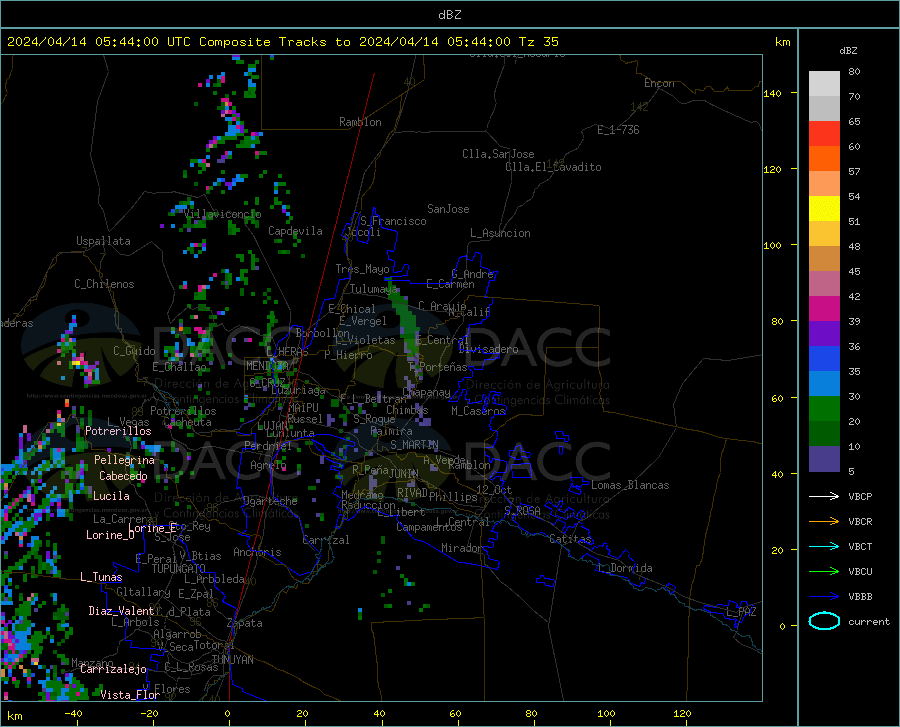
Task: Pick the magenta 42 dBZ color swatch
Action: click(x=824, y=309)
